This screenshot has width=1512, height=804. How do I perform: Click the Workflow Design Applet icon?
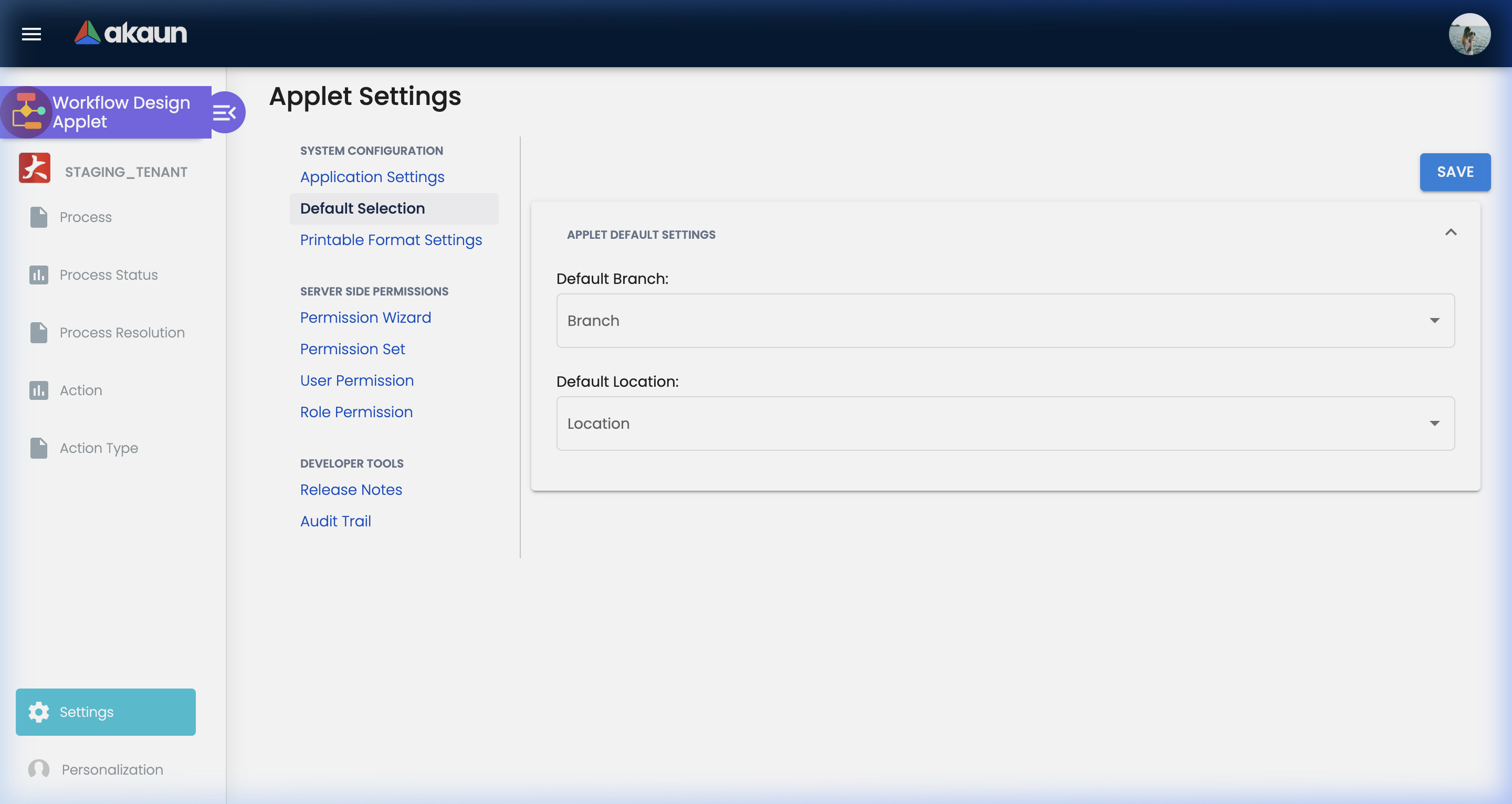26,112
